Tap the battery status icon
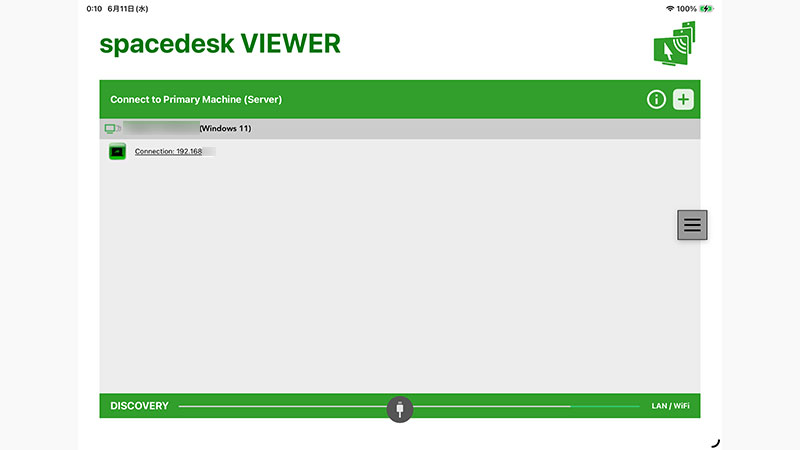The height and width of the screenshot is (450, 800). pyautogui.click(x=706, y=9)
